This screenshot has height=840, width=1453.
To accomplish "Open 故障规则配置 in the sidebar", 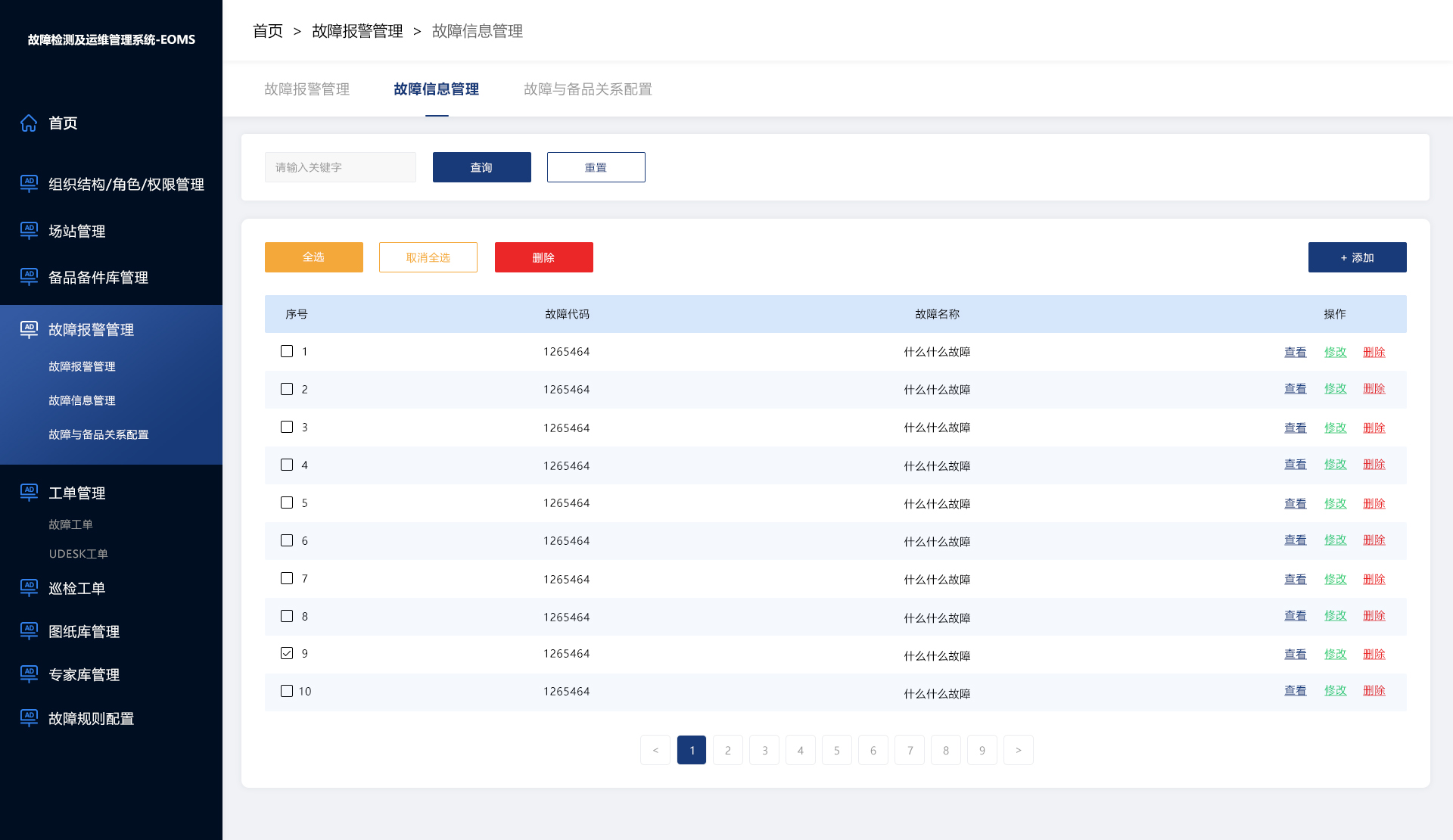I will tap(91, 718).
